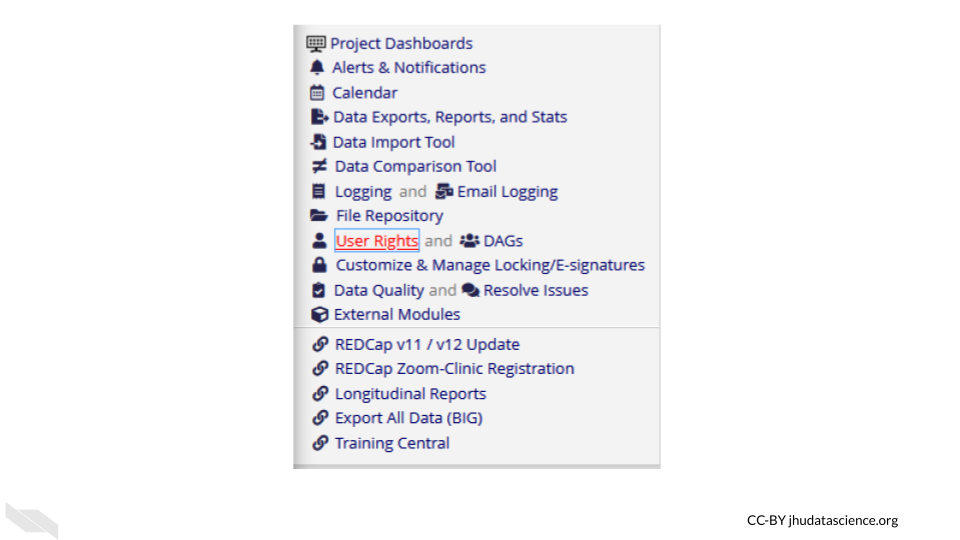Open the Data Comparison Tool
This screenshot has height=540, width=960.
415,166
